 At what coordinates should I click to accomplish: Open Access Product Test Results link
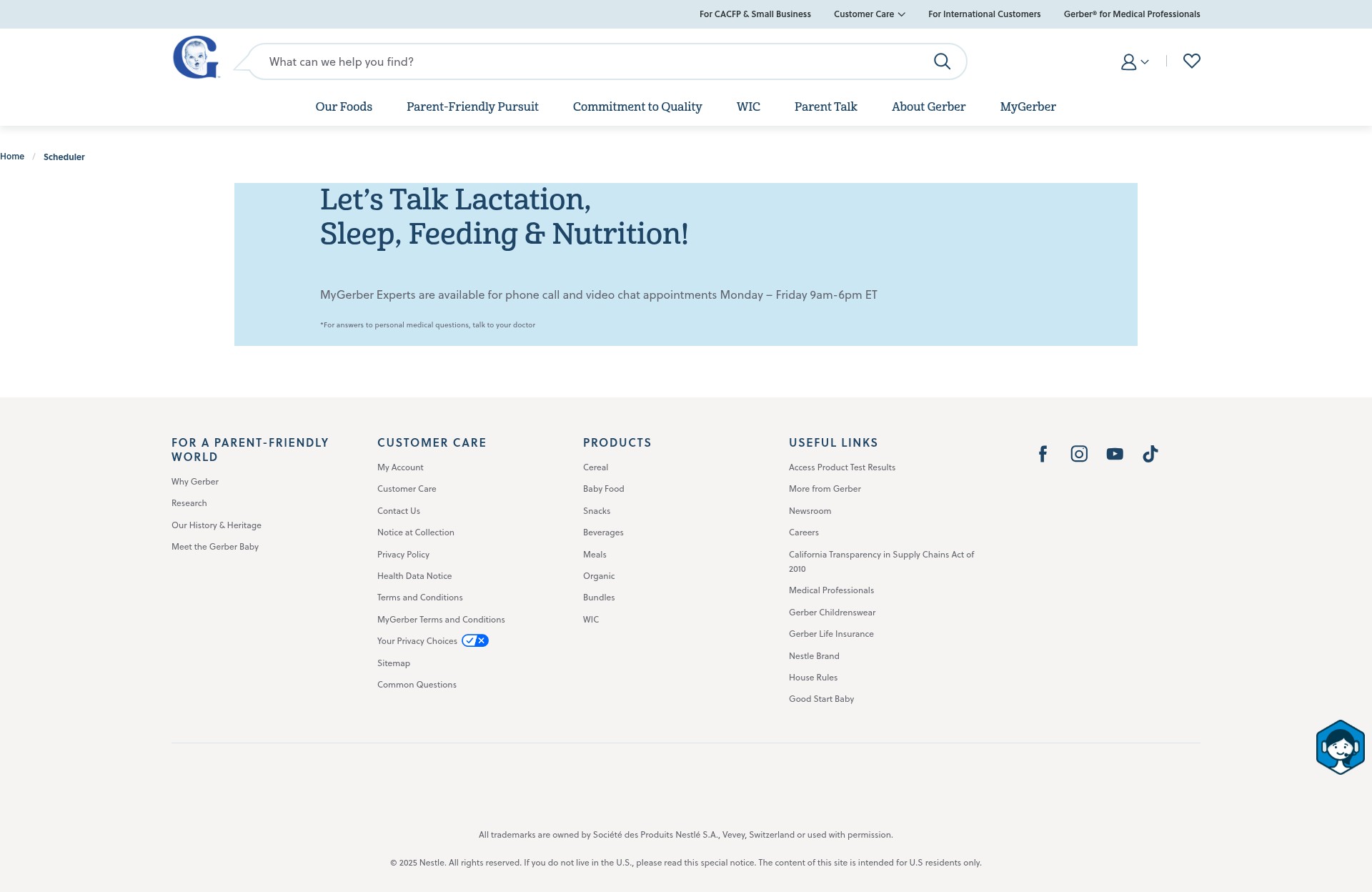coord(842,467)
